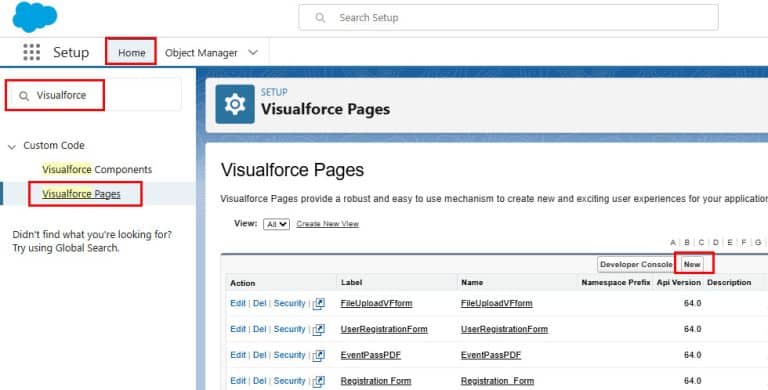Open FileUploadVFform preview popup icon
This screenshot has height=390, width=768.
coord(319,303)
